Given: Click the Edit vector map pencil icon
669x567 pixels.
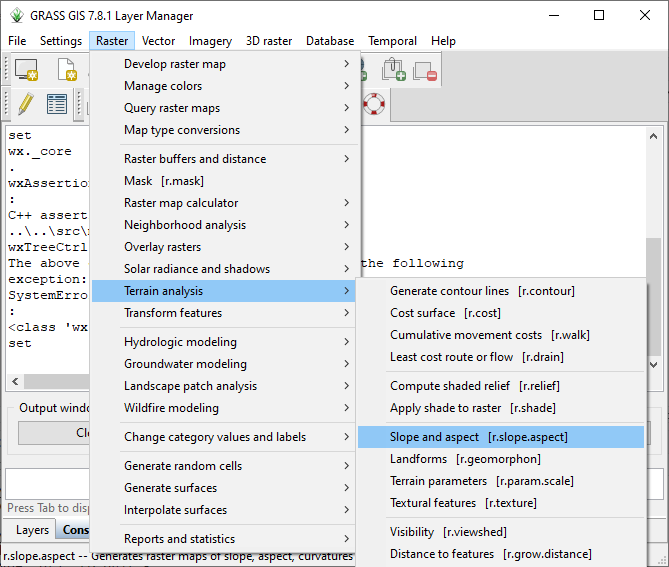Looking at the screenshot, I should [x=25, y=104].
